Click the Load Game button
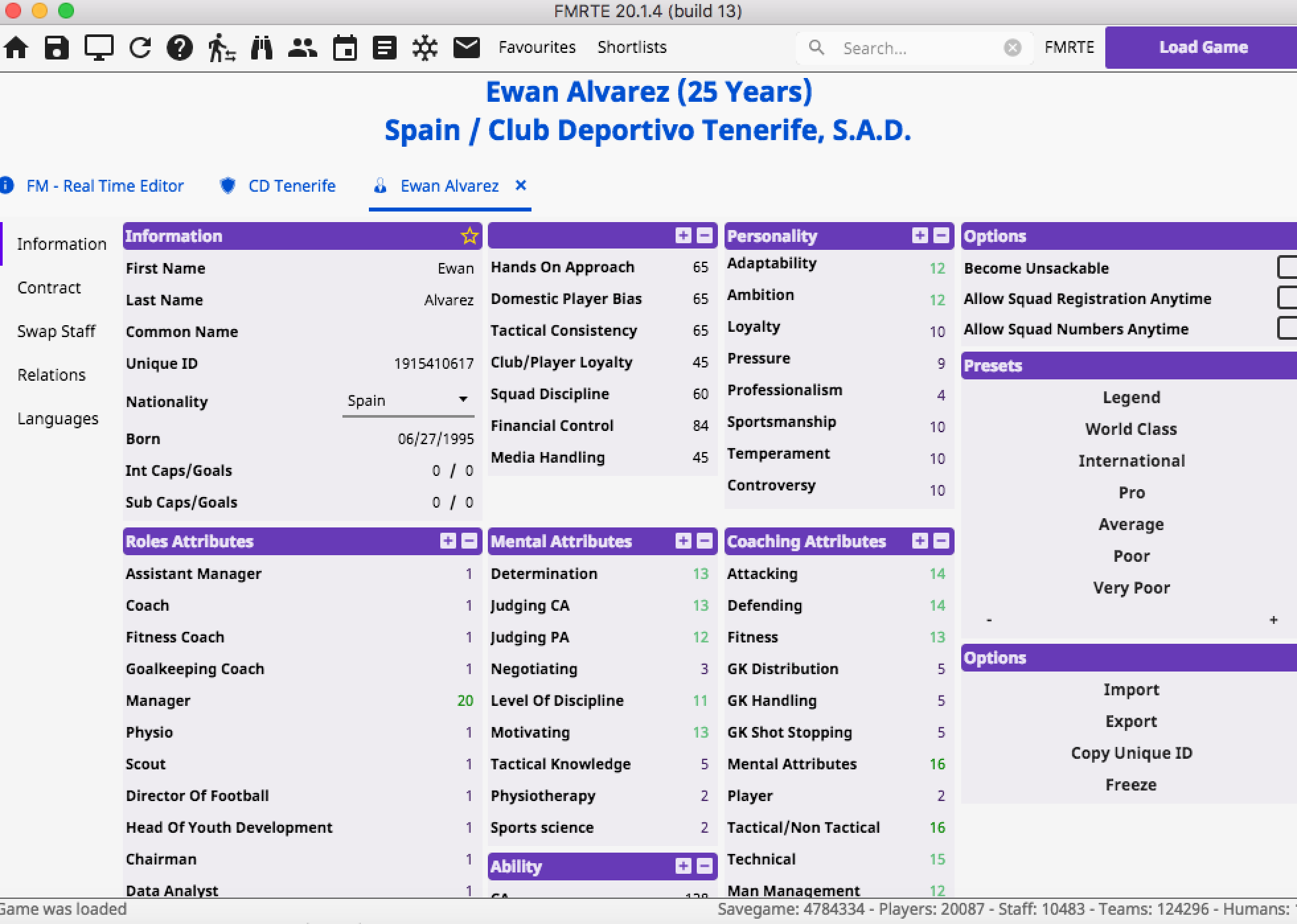This screenshot has height=924, width=1297. point(1201,48)
